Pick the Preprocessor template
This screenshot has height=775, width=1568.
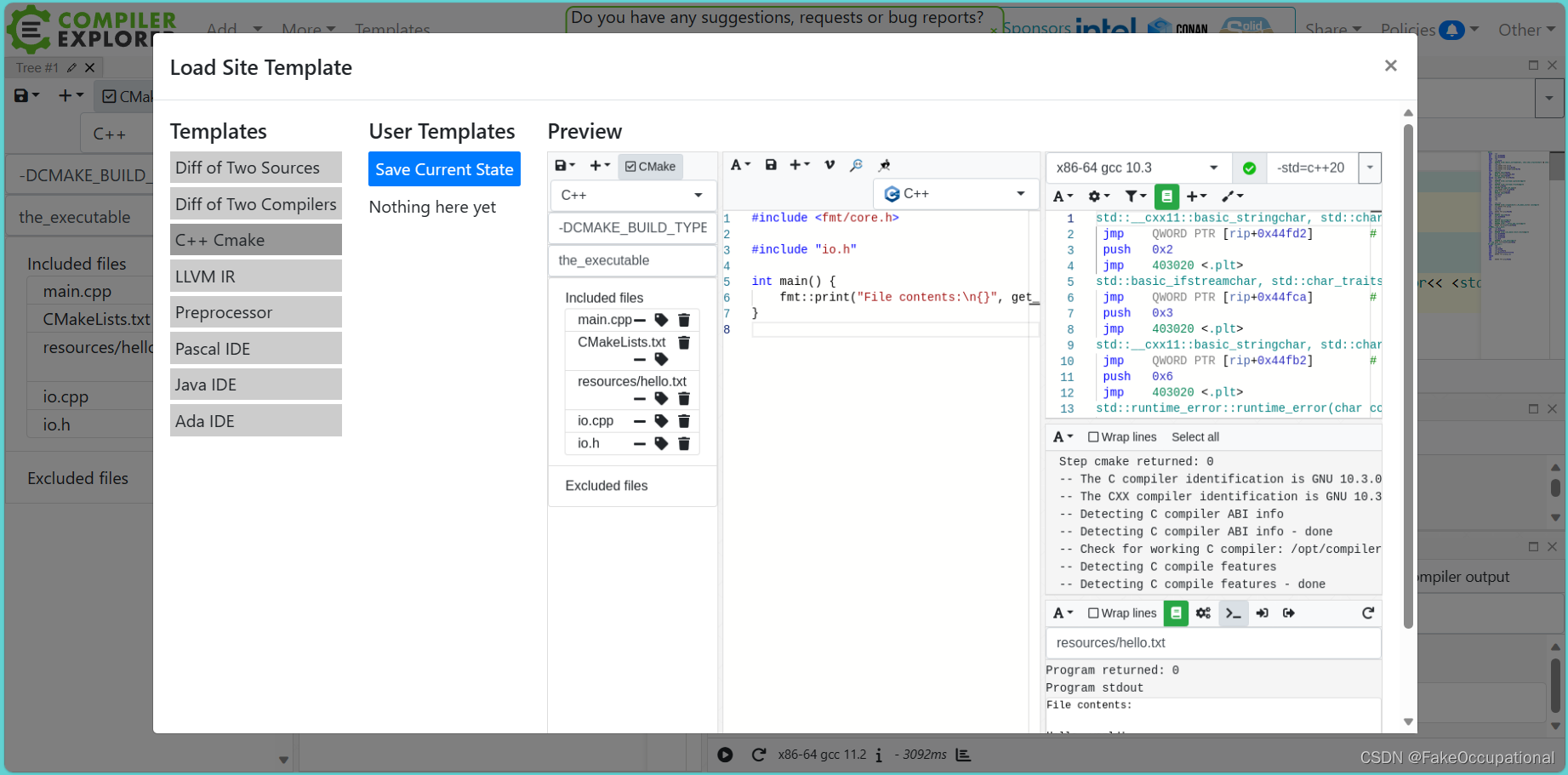(x=255, y=312)
